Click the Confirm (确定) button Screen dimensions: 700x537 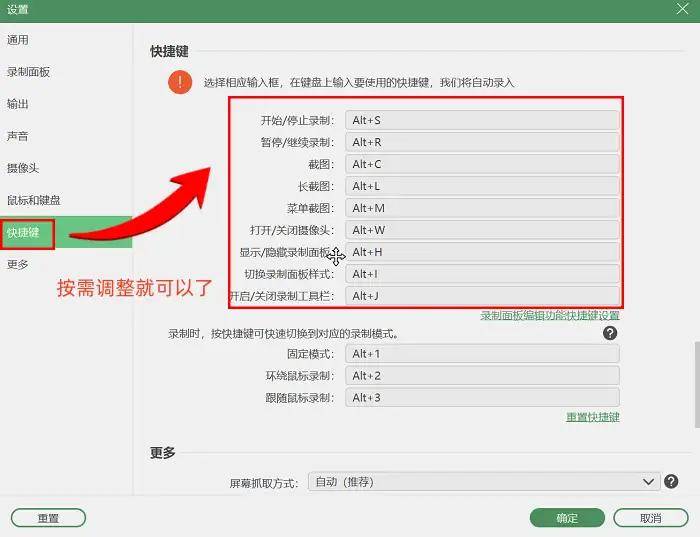click(x=567, y=518)
